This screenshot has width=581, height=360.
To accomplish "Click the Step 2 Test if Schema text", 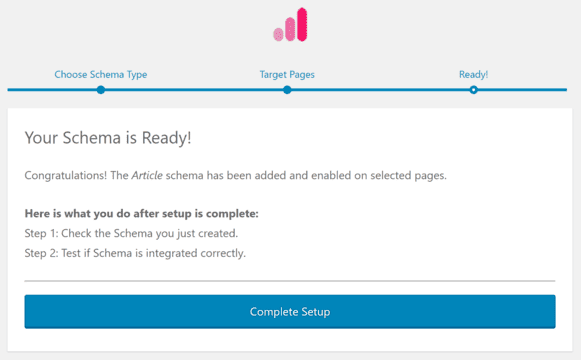I will [x=135, y=253].
